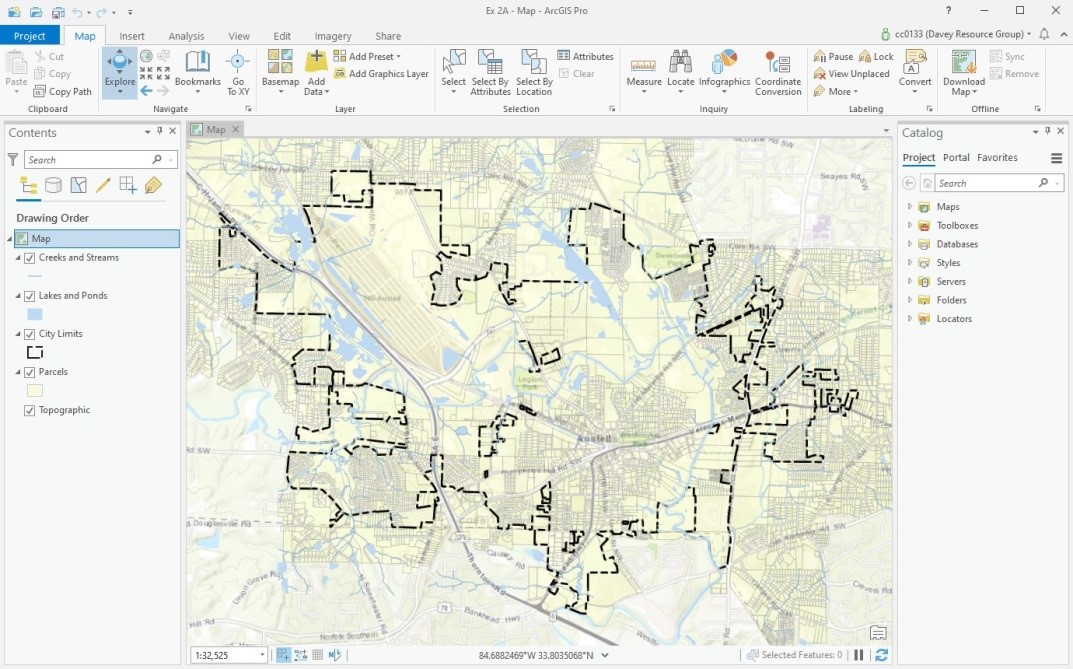Switch to the Analysis ribbon tab
The image size is (1073, 669).
tap(186, 36)
